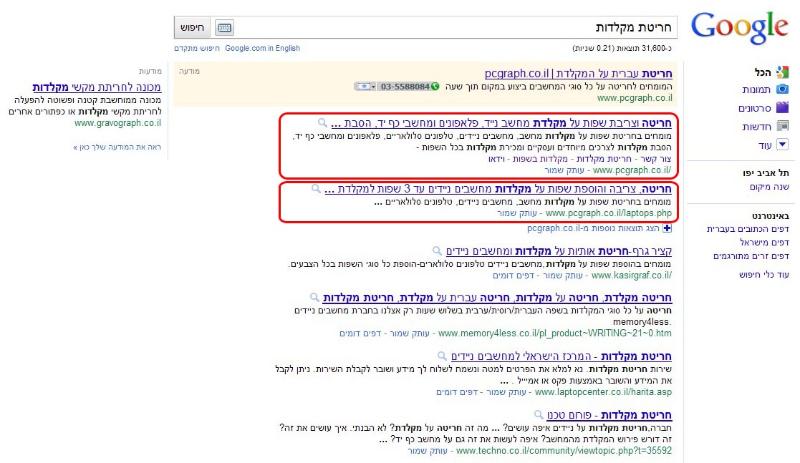Open דפים דומים for kasirgraf.co.il result
800x463 pixels.
point(513,275)
